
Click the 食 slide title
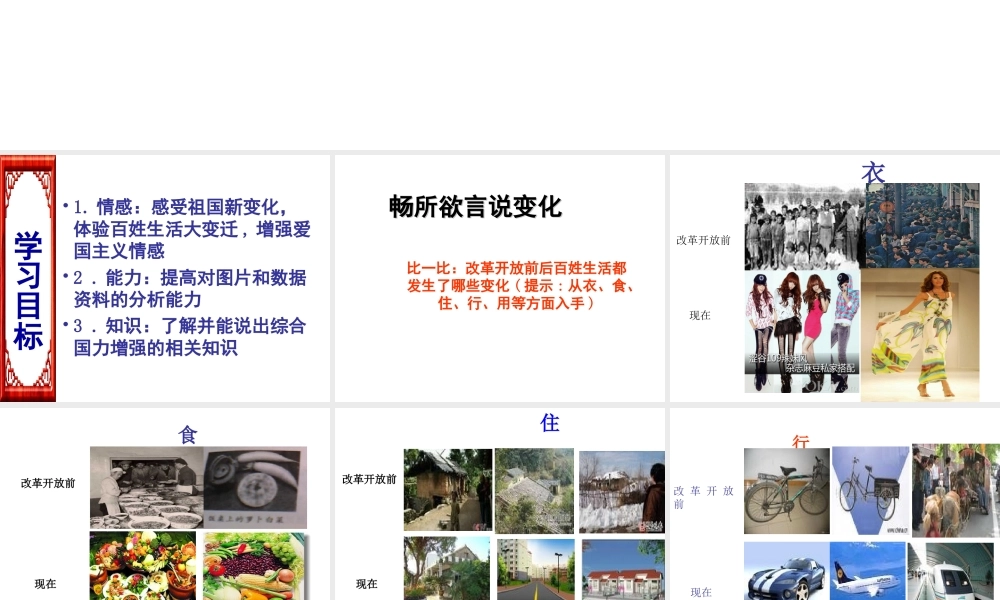188,435
